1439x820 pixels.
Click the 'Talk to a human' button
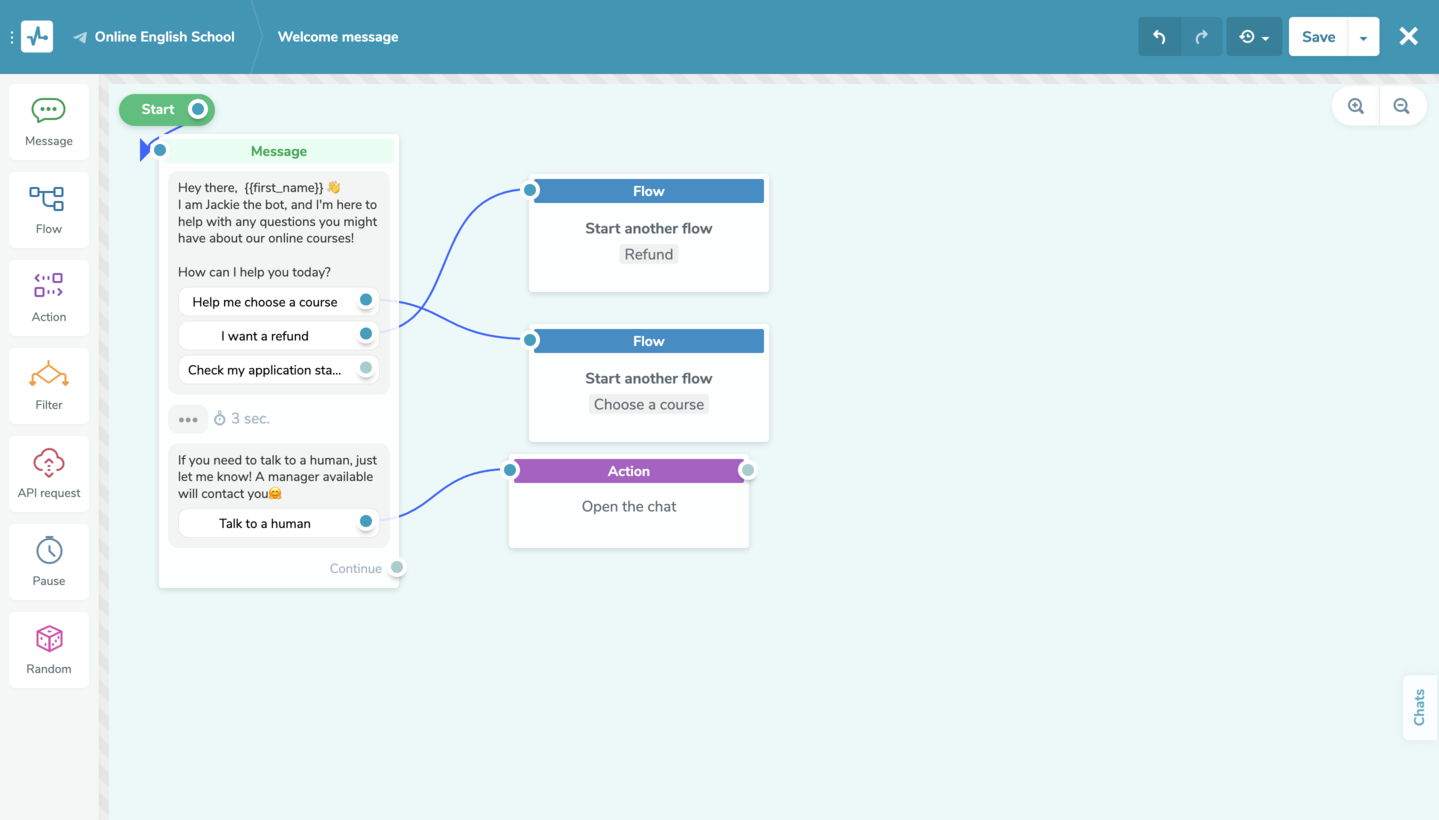(x=265, y=523)
